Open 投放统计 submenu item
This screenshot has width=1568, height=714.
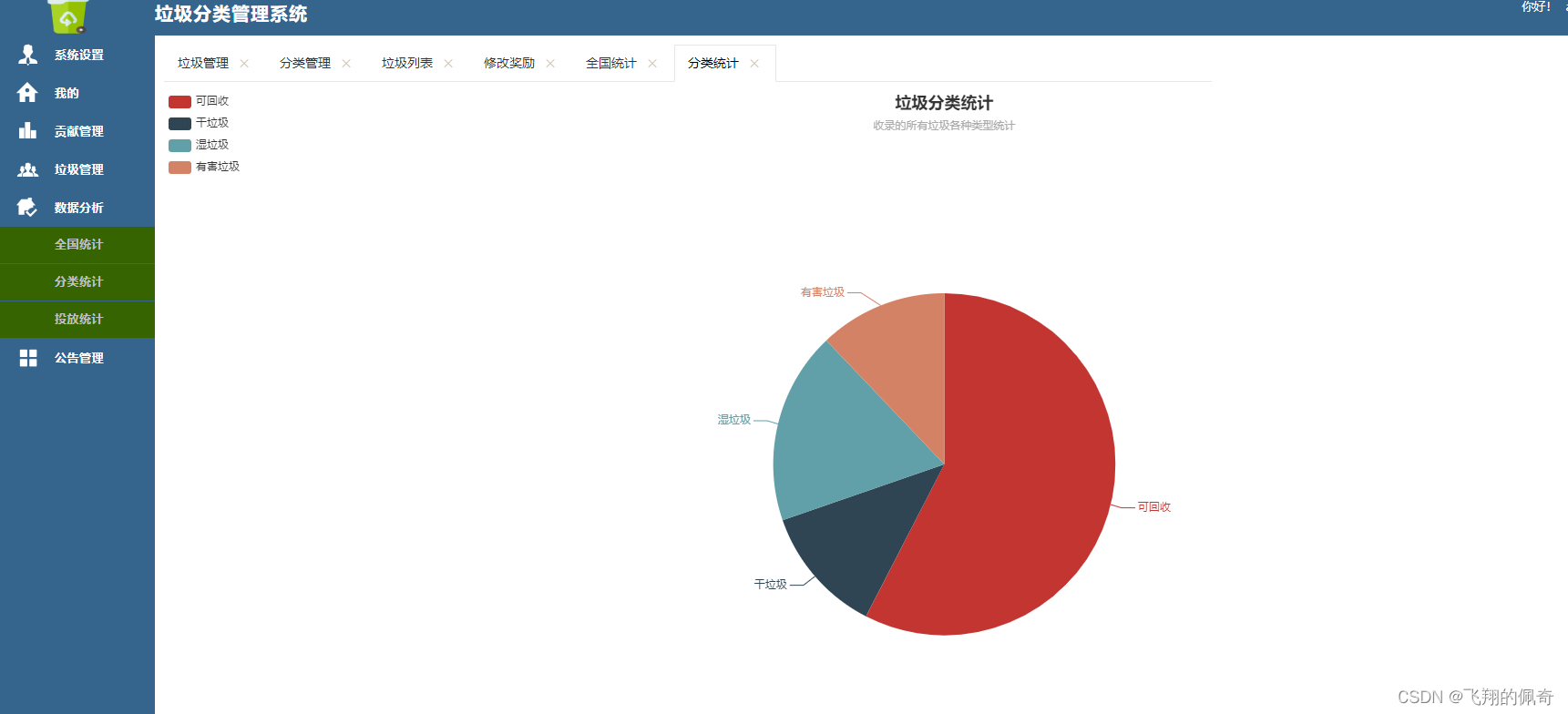77,320
